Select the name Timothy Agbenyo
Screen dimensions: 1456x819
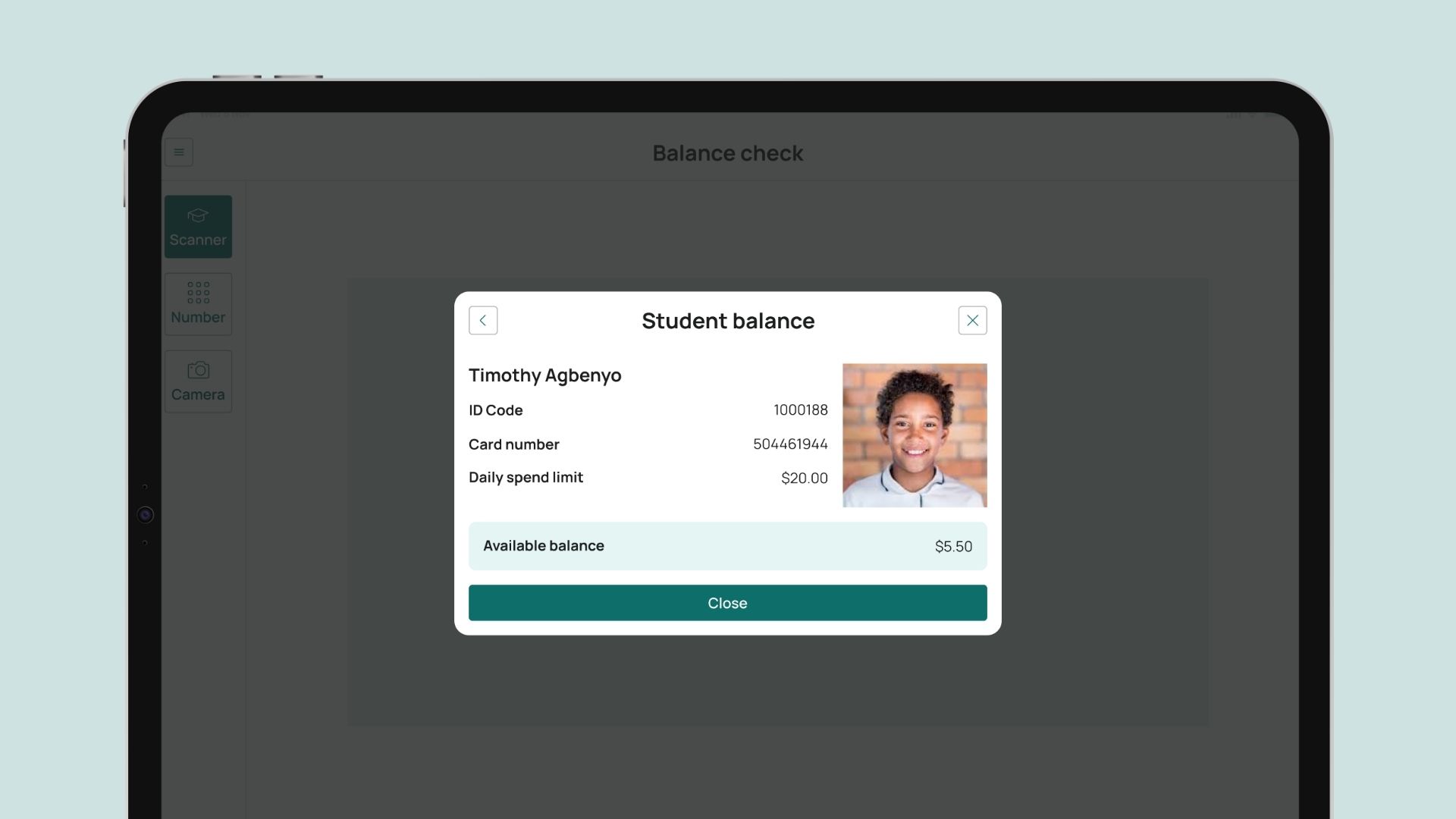(x=544, y=375)
